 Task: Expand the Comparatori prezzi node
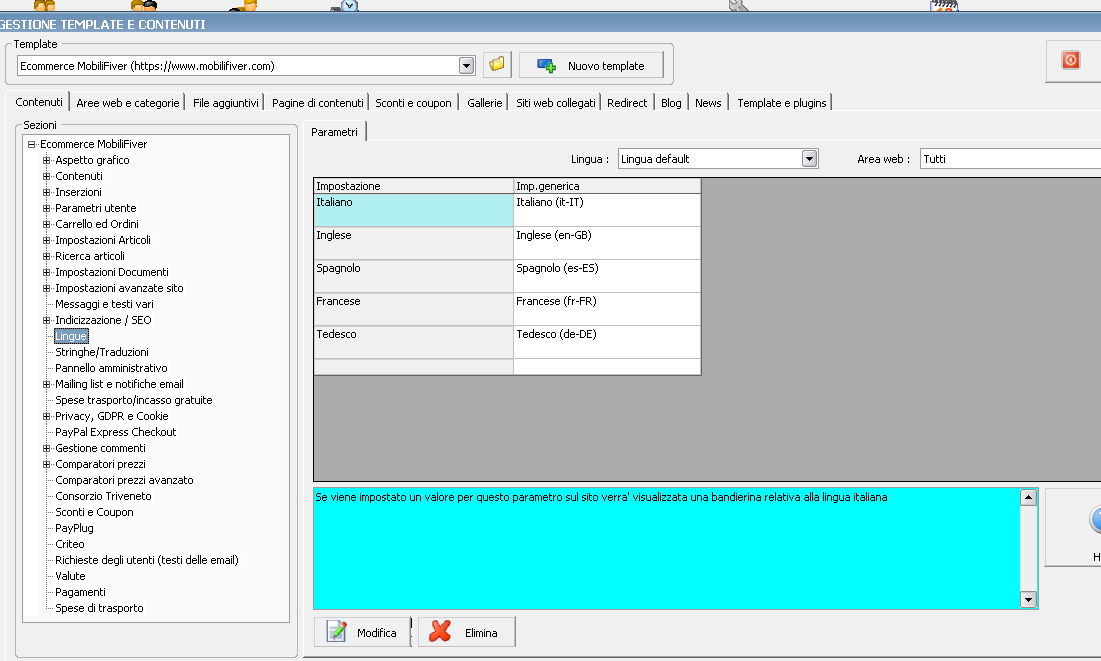46,464
